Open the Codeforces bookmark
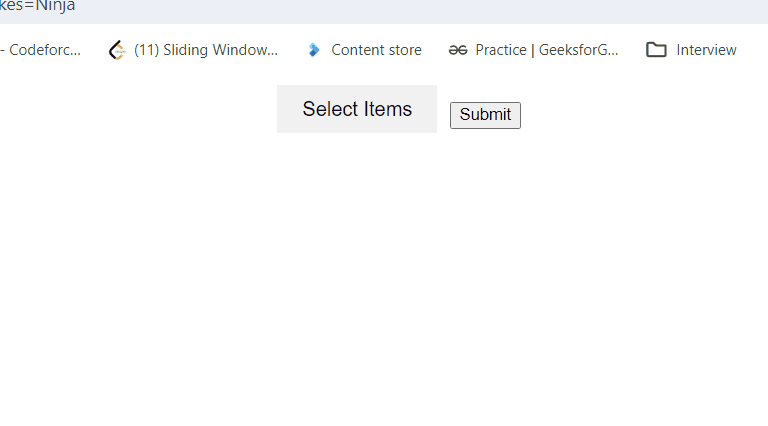Viewport: 768px width, 426px height. click(x=41, y=50)
